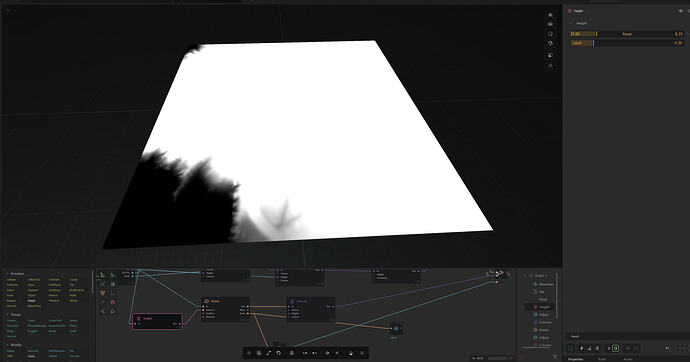Click the yellow-green icon topping graph side toolbar
The image size is (690, 362).
click(103, 275)
